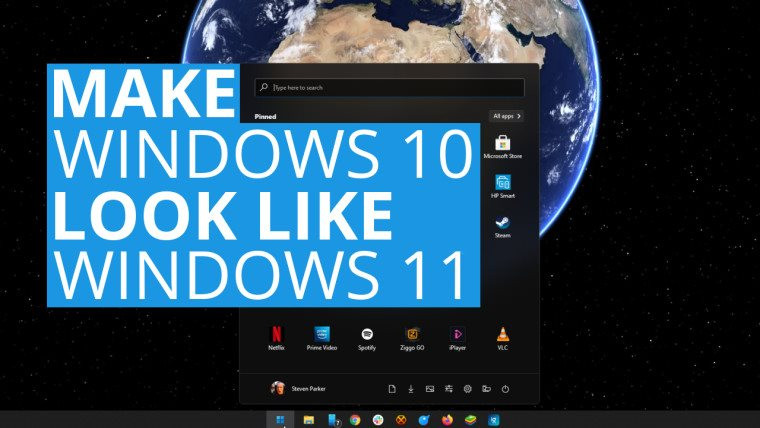Screen dimensions: 760x428
Task: Open the Downloads folder icon in Start
Action: click(411, 389)
